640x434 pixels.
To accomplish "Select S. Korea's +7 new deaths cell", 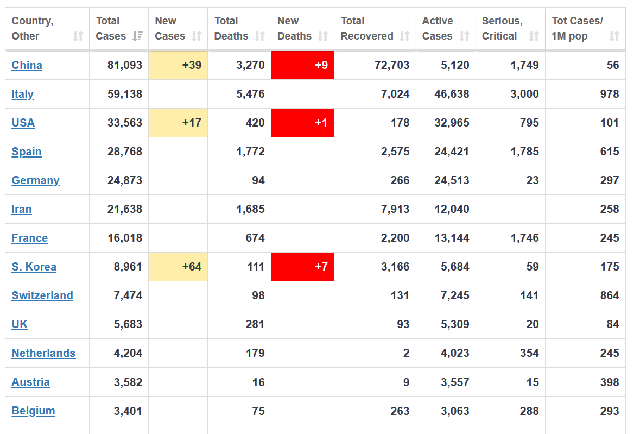I will (302, 267).
